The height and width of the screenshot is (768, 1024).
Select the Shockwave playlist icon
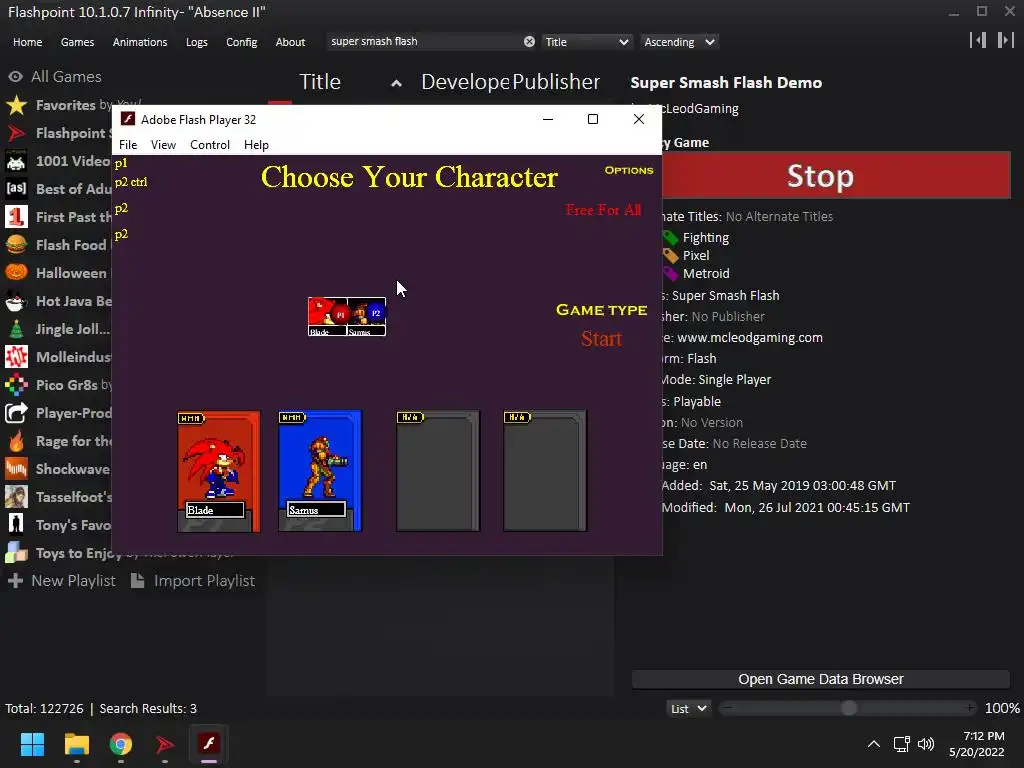coord(16,470)
